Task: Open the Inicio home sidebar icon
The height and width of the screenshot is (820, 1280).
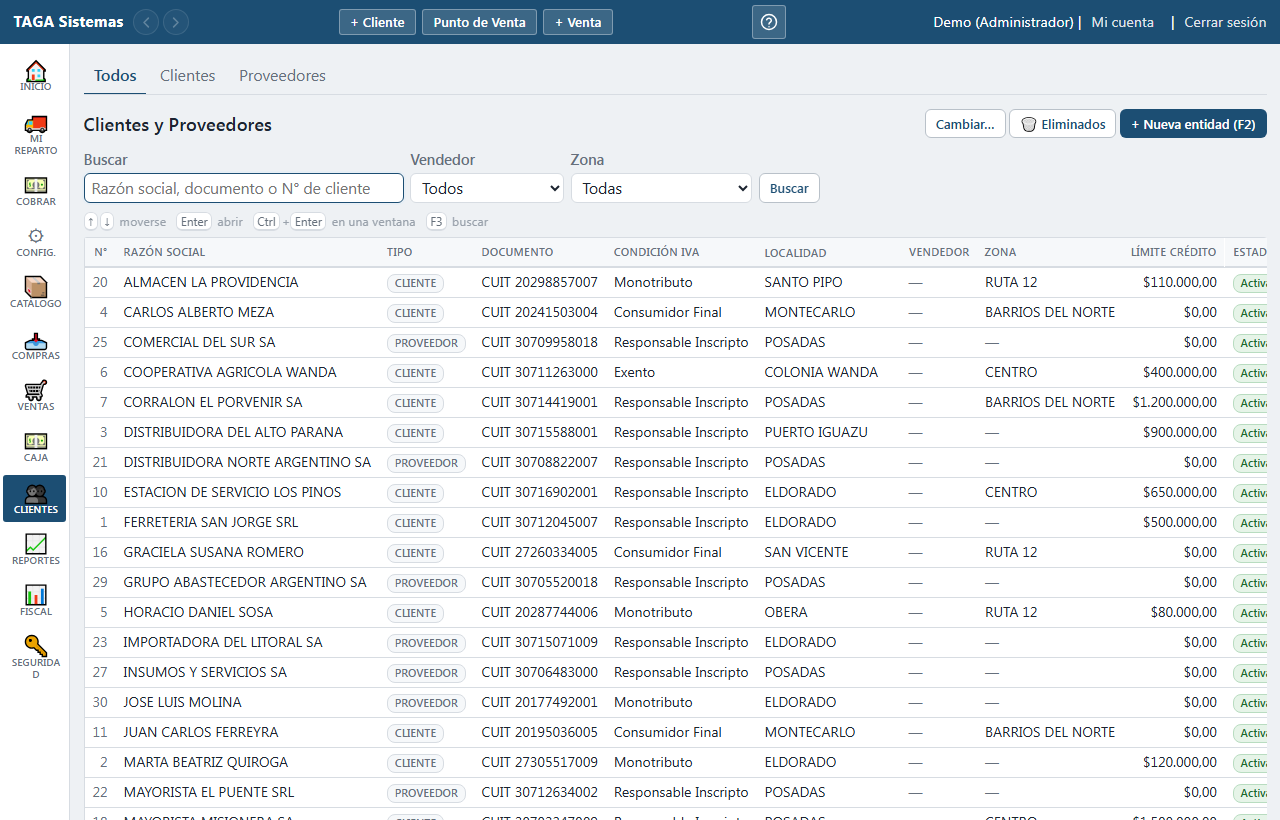Action: click(35, 76)
